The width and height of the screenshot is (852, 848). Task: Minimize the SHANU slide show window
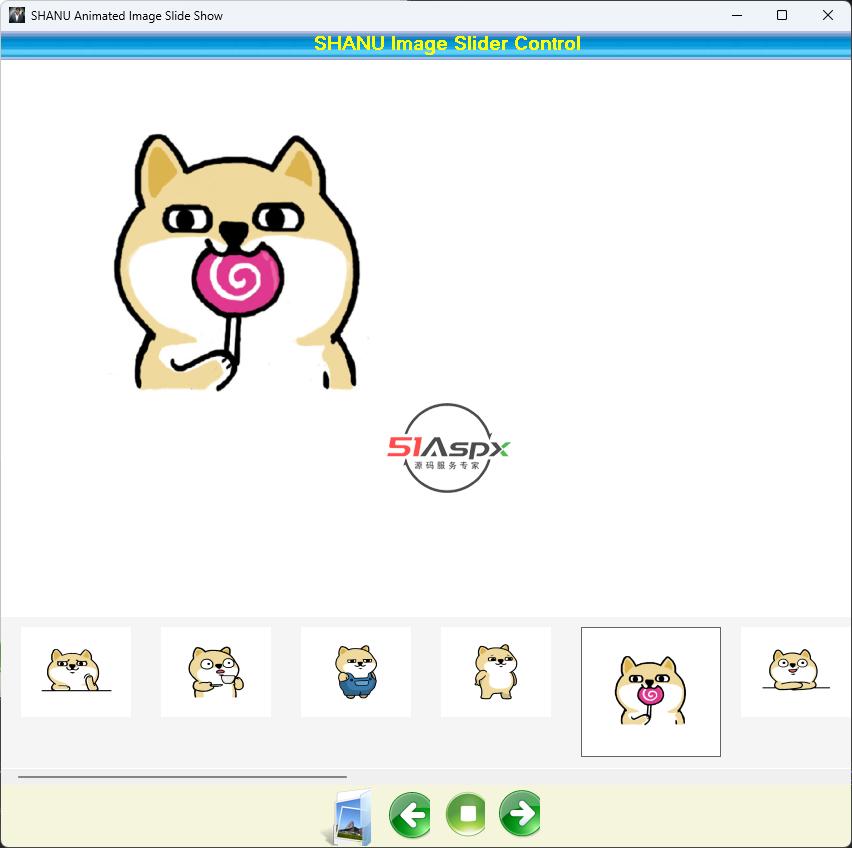(x=737, y=15)
